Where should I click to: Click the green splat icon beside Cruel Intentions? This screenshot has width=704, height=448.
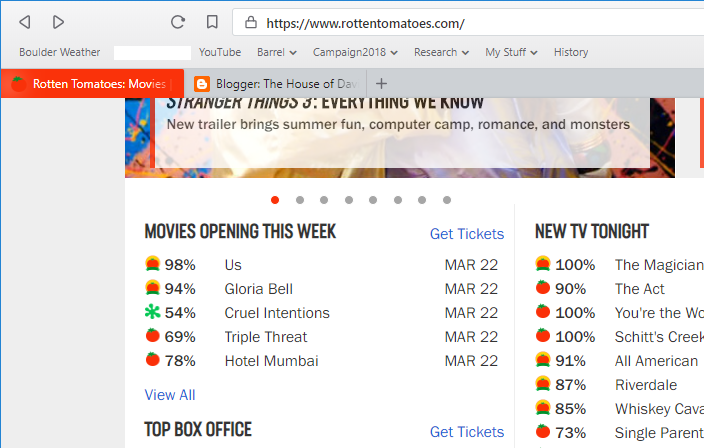(x=153, y=312)
